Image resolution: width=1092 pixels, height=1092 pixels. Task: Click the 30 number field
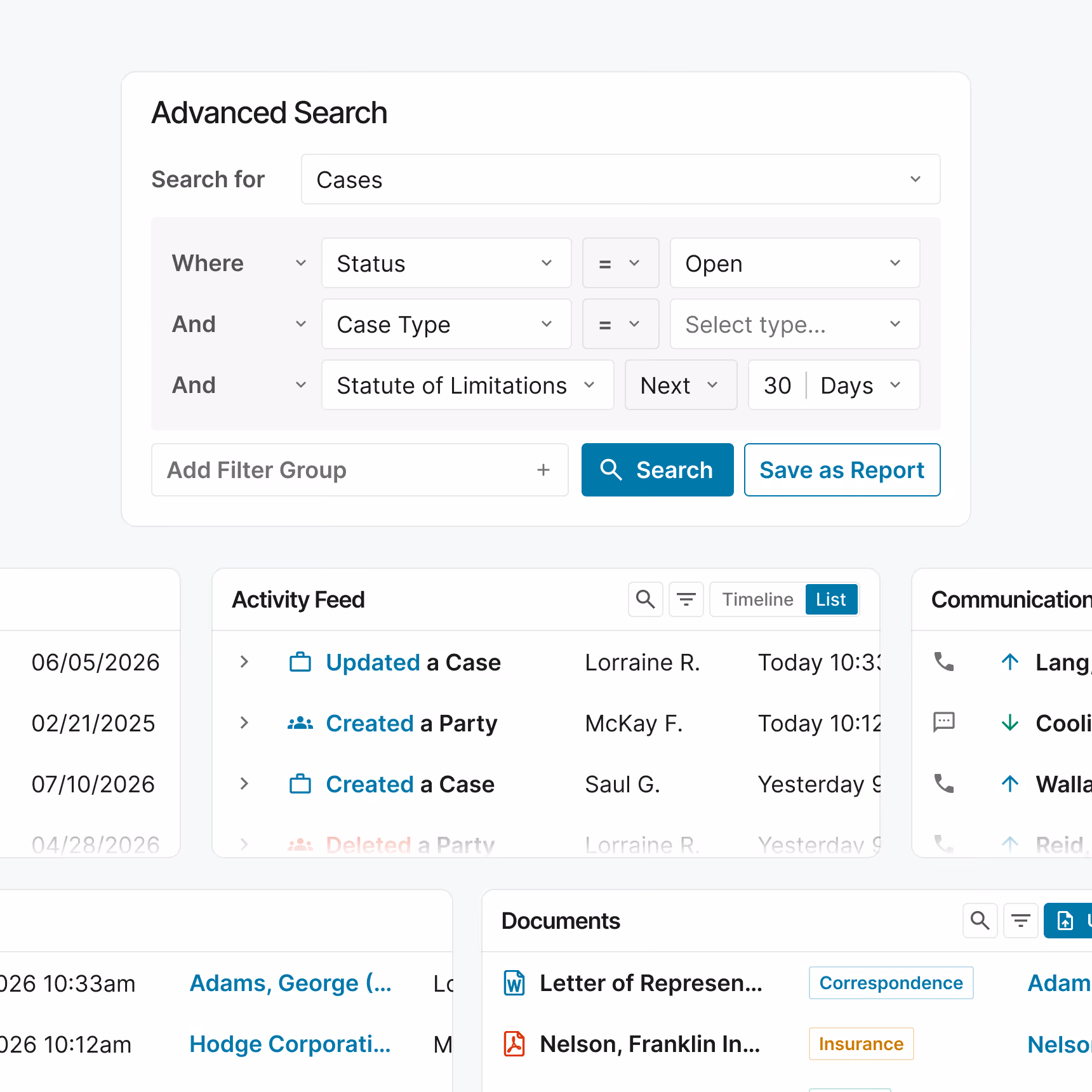pos(777,385)
